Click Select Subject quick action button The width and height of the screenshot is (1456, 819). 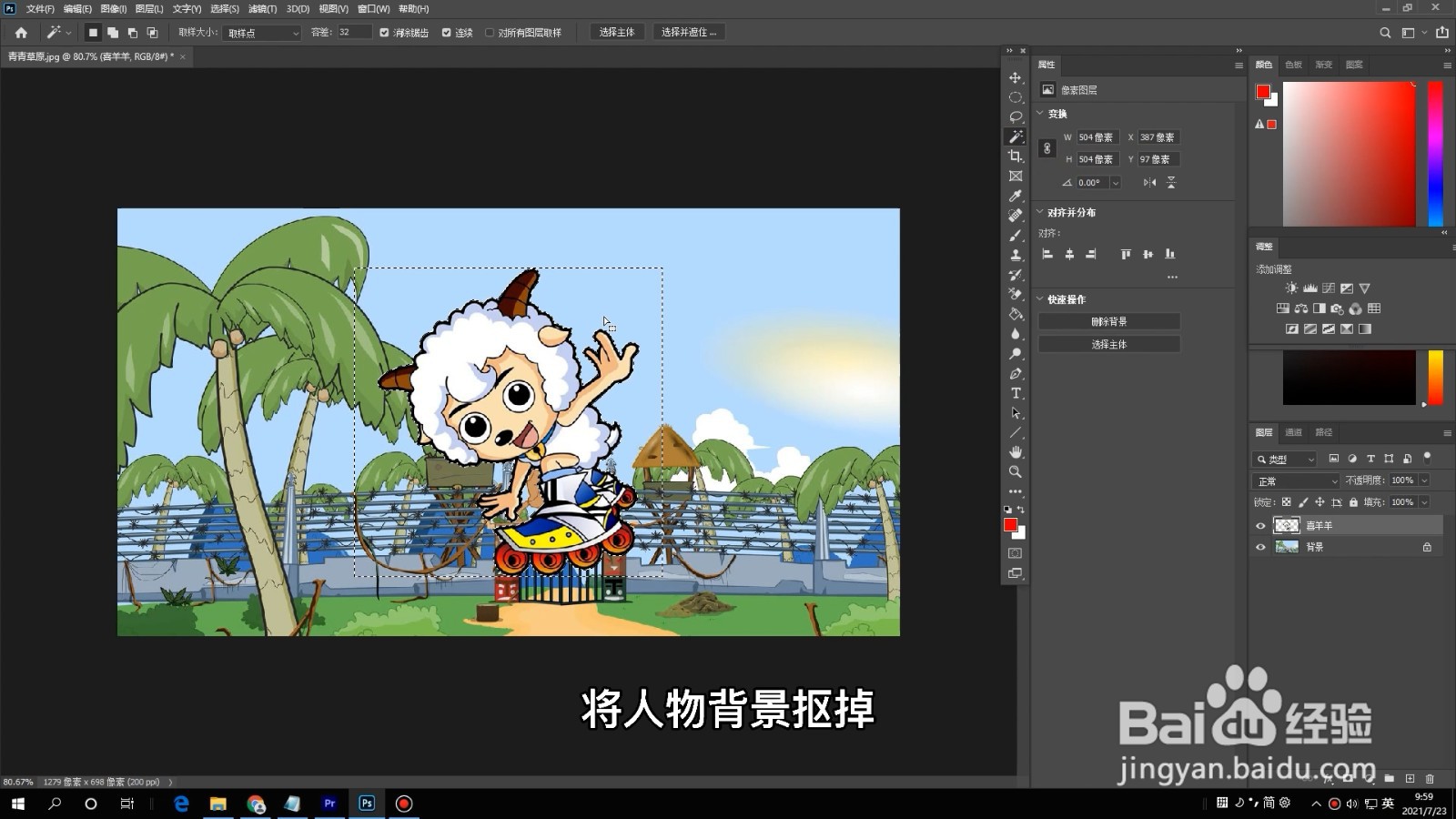pyautogui.click(x=1109, y=344)
